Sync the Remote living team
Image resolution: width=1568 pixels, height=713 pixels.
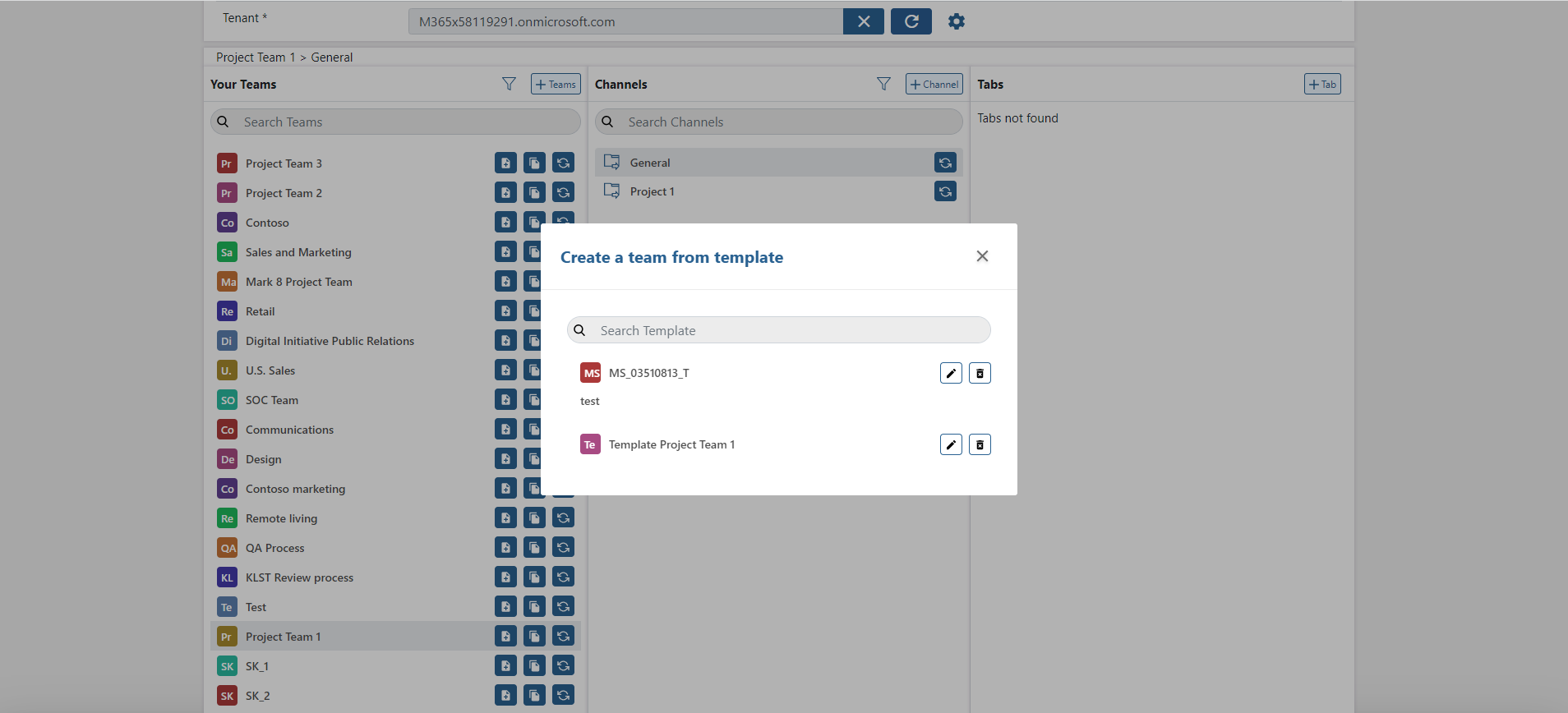[563, 517]
